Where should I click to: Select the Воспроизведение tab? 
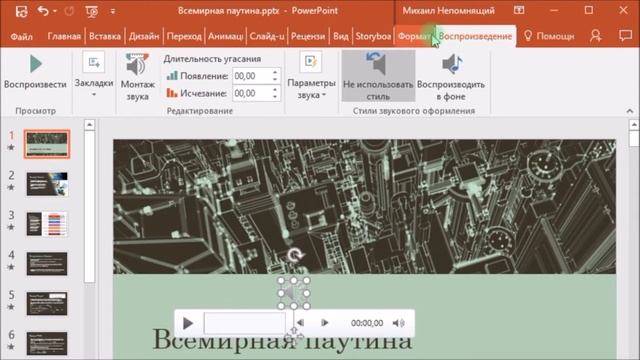coord(475,36)
